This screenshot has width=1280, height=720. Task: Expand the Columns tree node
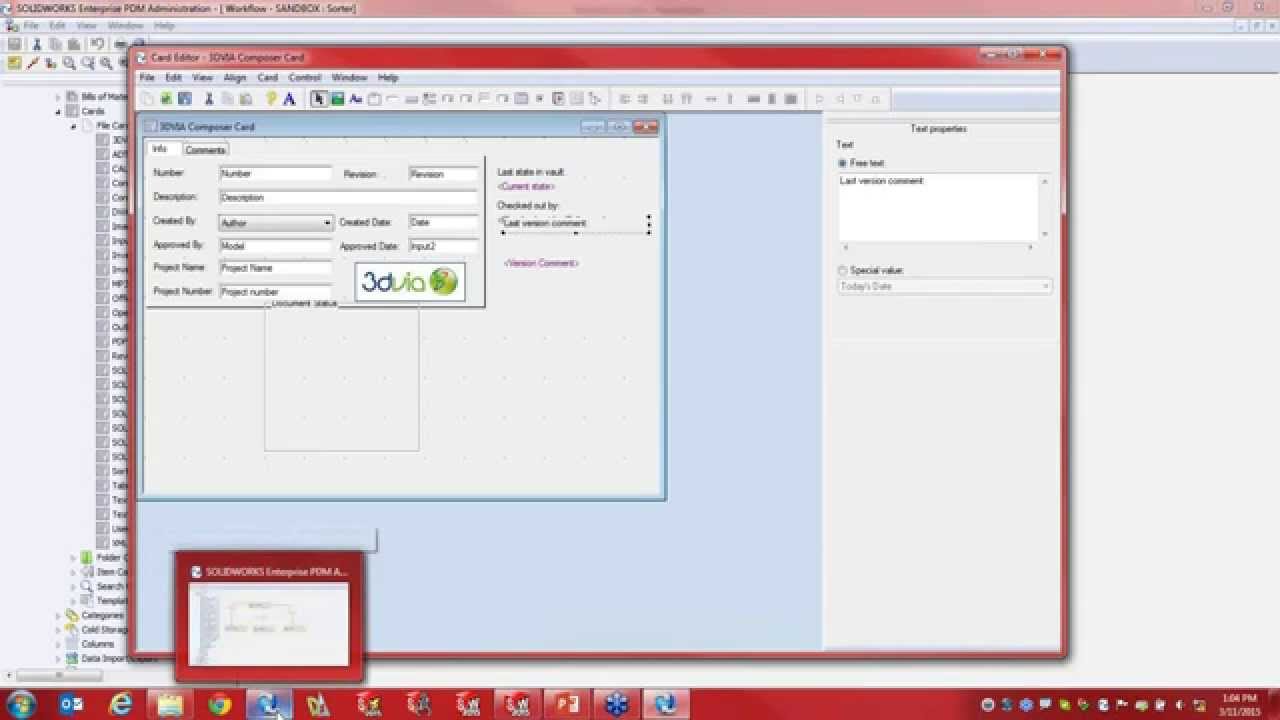pos(58,644)
